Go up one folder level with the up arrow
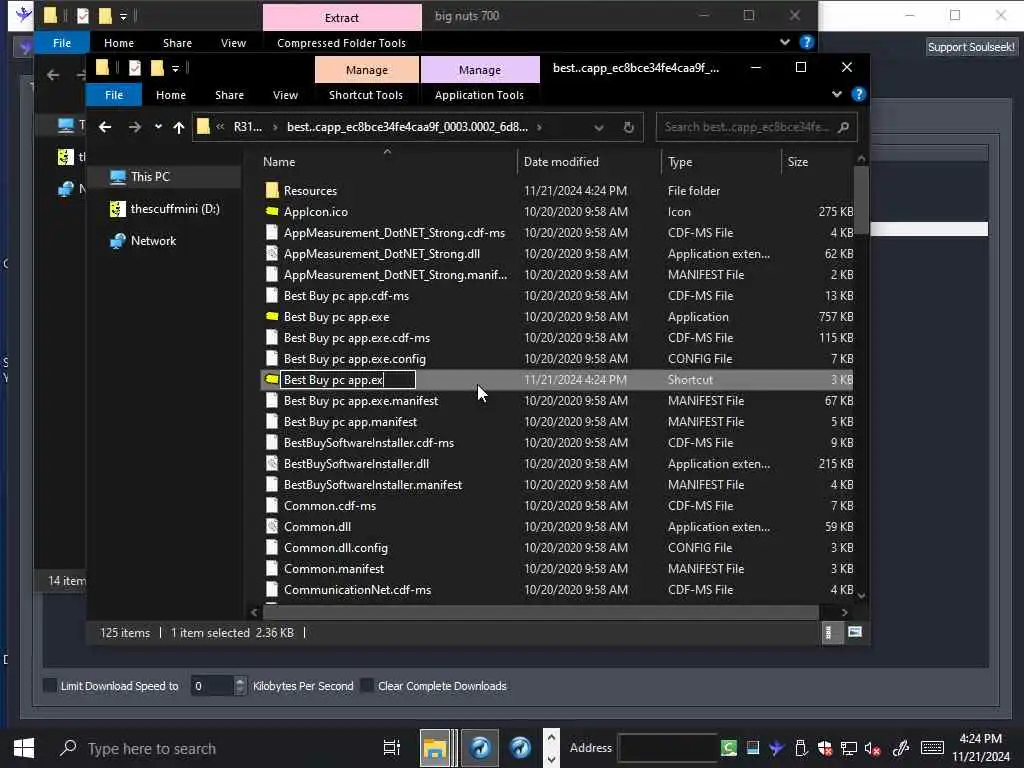This screenshot has height=768, width=1024. pyautogui.click(x=178, y=127)
